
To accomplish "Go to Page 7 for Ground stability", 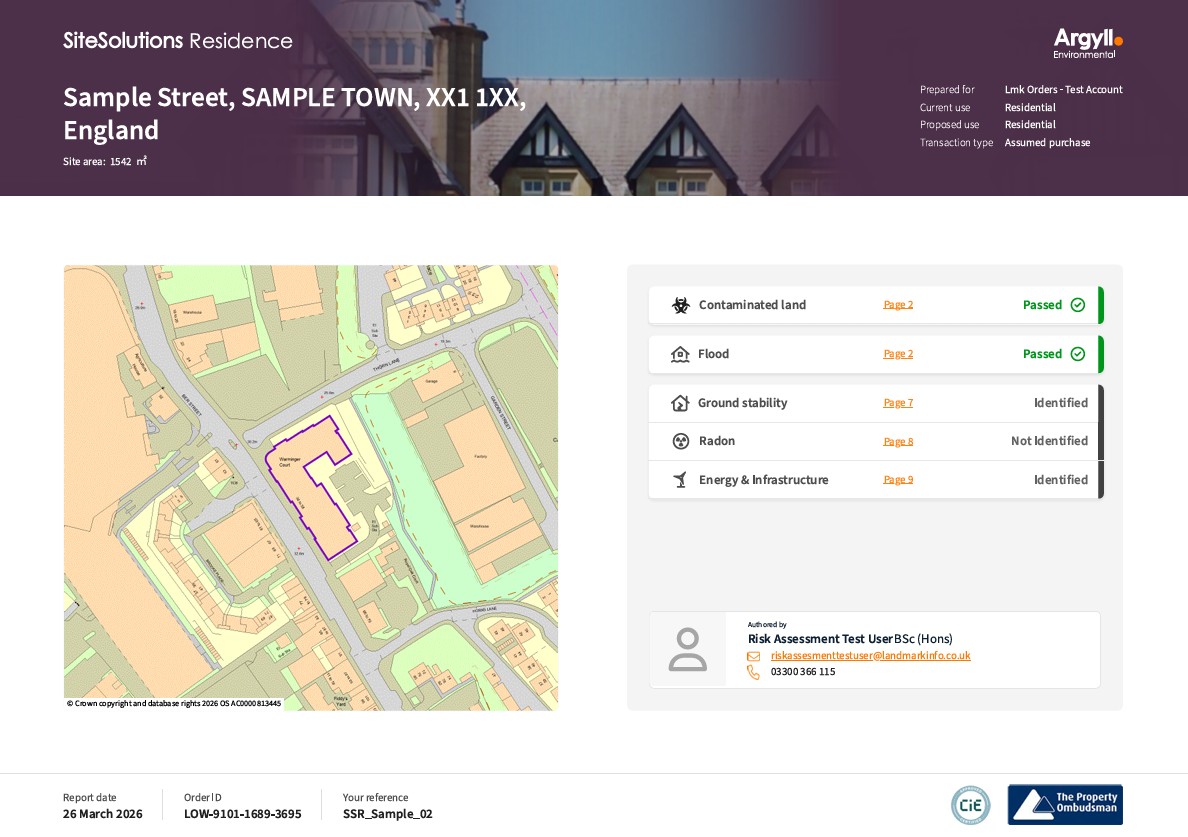I will click(x=898, y=403).
